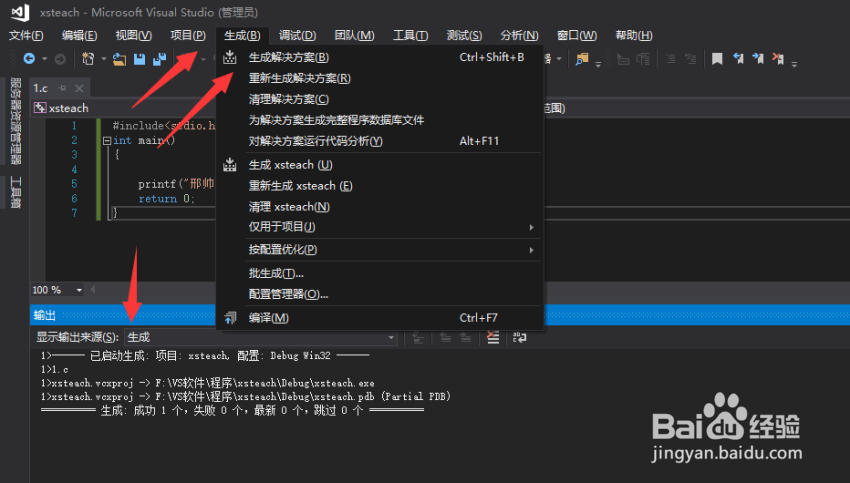Choose 重新生成解决方案(R)
Viewport: 850px width, 483px height.
380,79
